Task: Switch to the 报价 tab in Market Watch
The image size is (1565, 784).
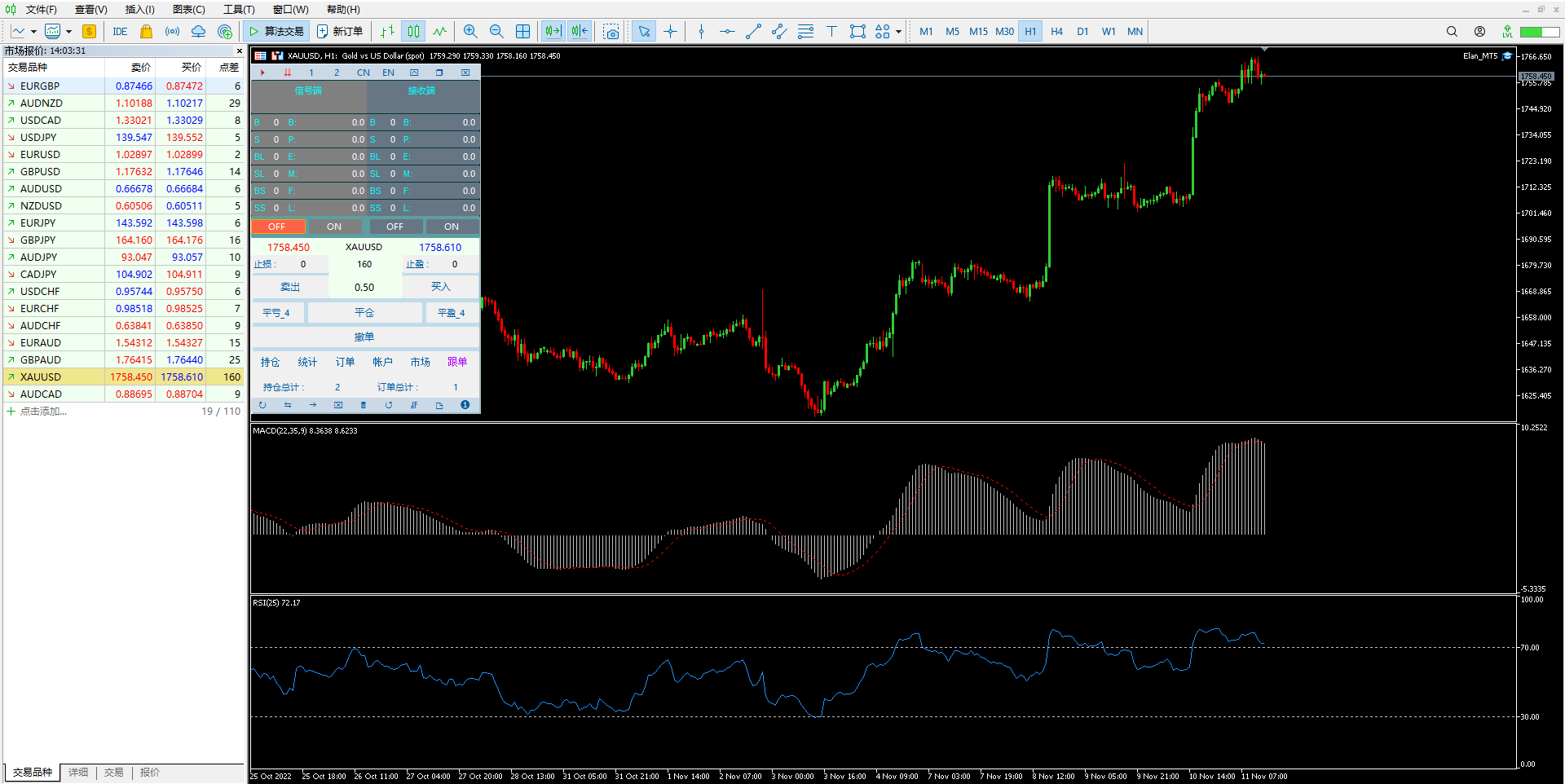Action: [x=150, y=773]
